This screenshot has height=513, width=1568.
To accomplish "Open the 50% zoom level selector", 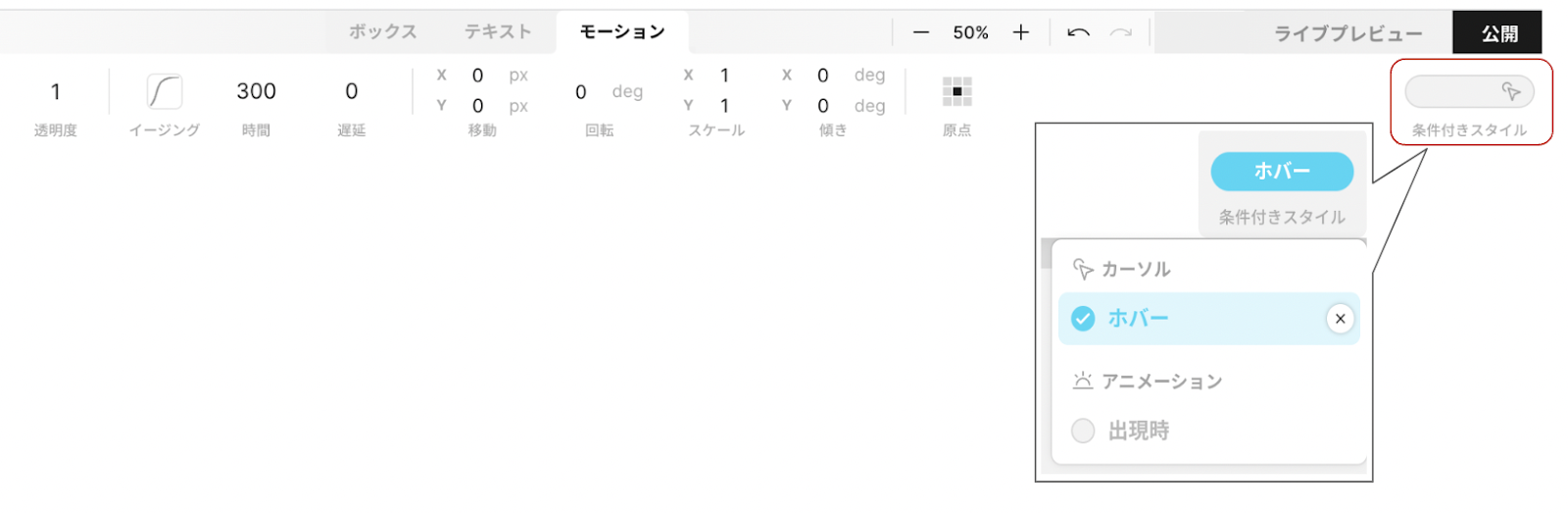I will (x=970, y=32).
